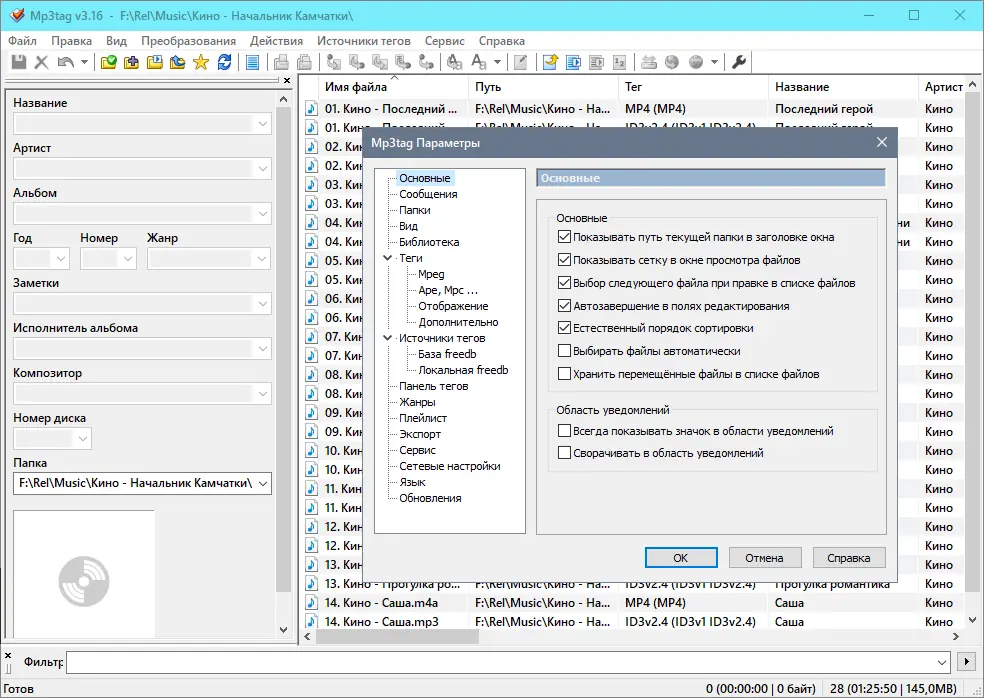Screen dimensions: 984x698
Task: Click the file list horizontal scrollbar thumb
Action: coord(397,636)
